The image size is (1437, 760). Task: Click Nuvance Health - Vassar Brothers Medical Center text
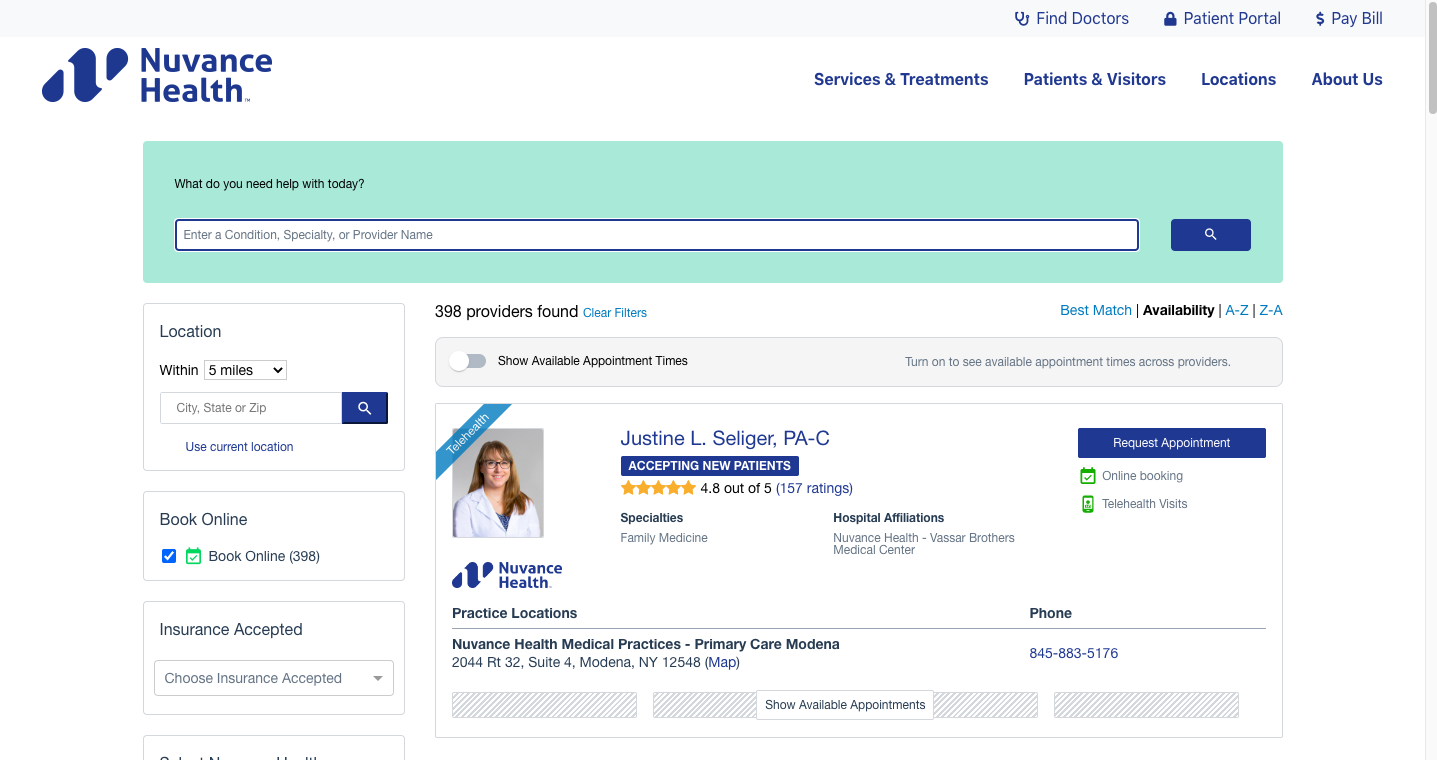[924, 544]
